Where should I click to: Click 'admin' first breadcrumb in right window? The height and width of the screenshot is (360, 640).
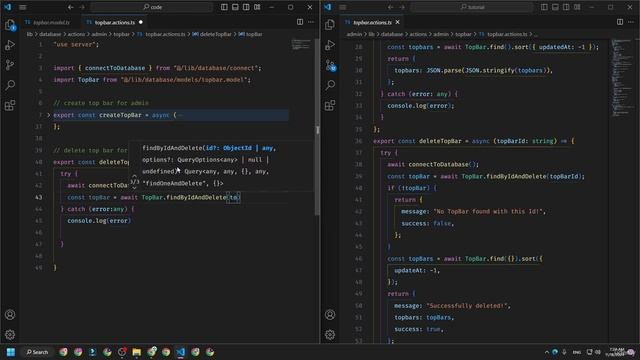pyautogui.click(x=354, y=34)
